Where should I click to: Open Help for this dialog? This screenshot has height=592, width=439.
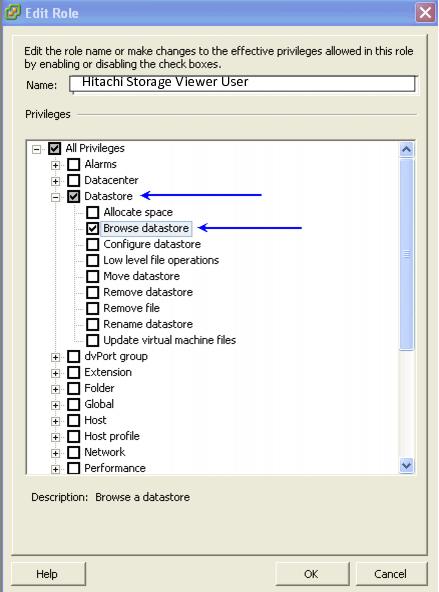tap(47, 574)
